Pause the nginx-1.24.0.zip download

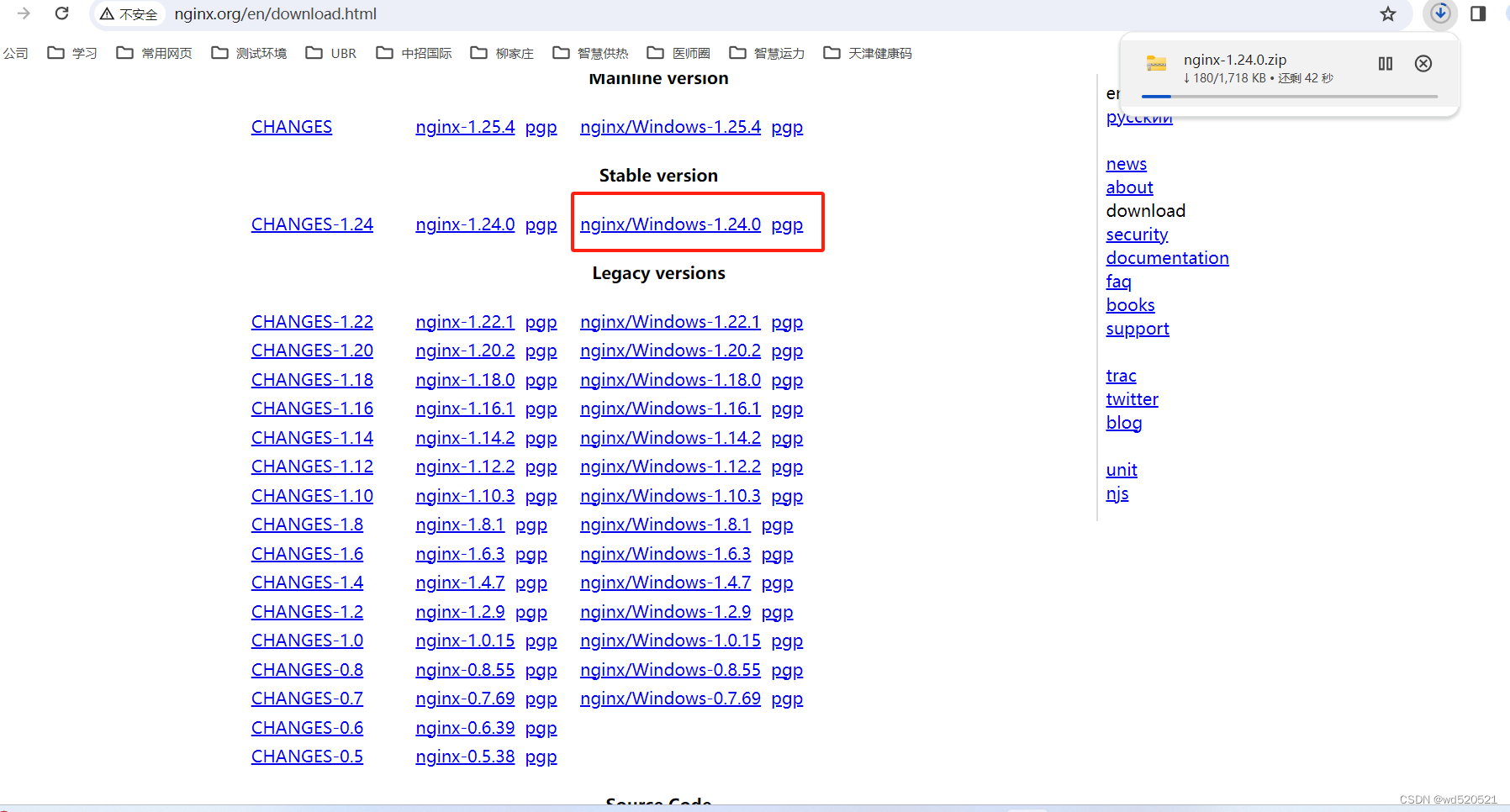tap(1386, 63)
